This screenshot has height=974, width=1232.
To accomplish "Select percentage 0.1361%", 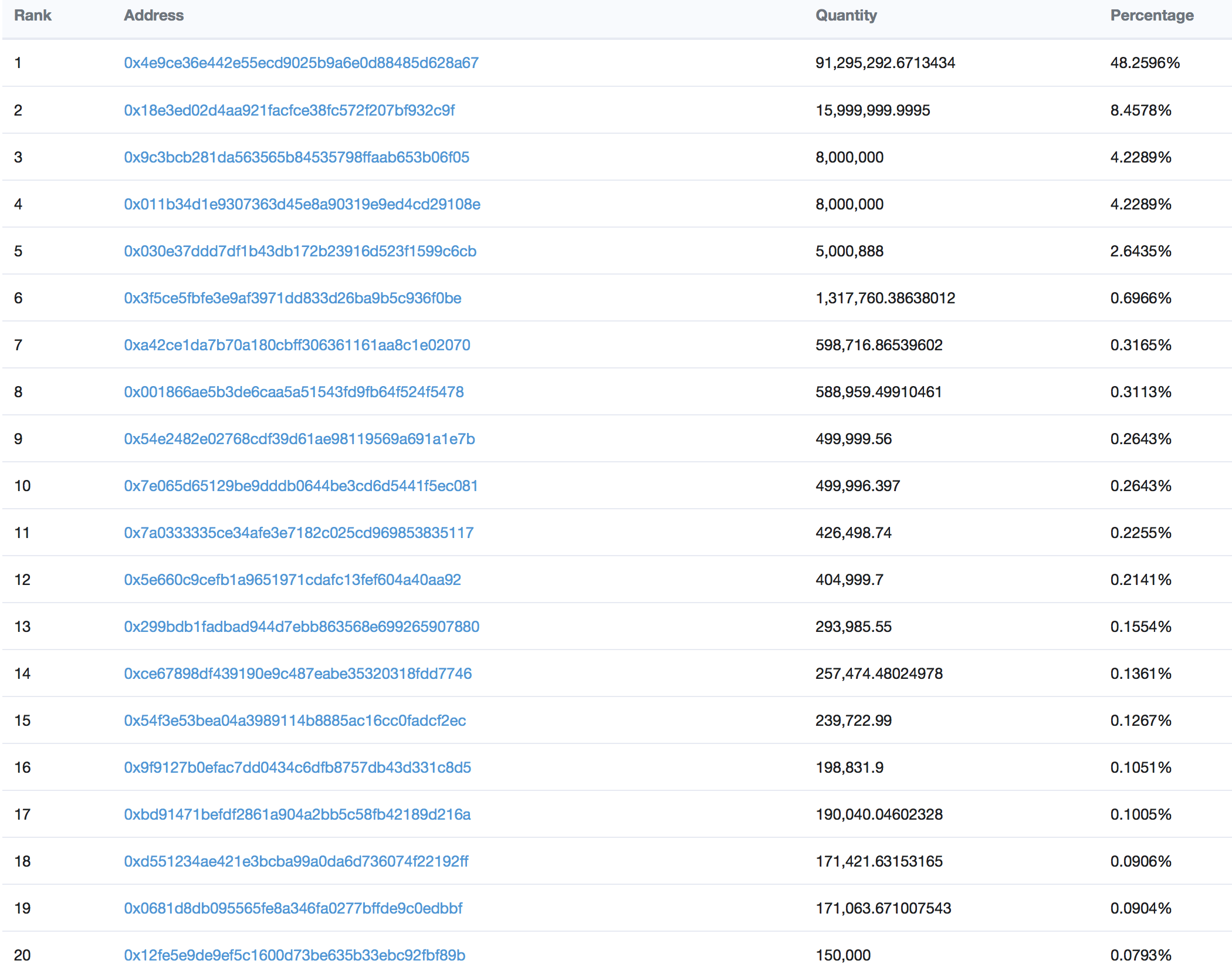I will (1140, 674).
